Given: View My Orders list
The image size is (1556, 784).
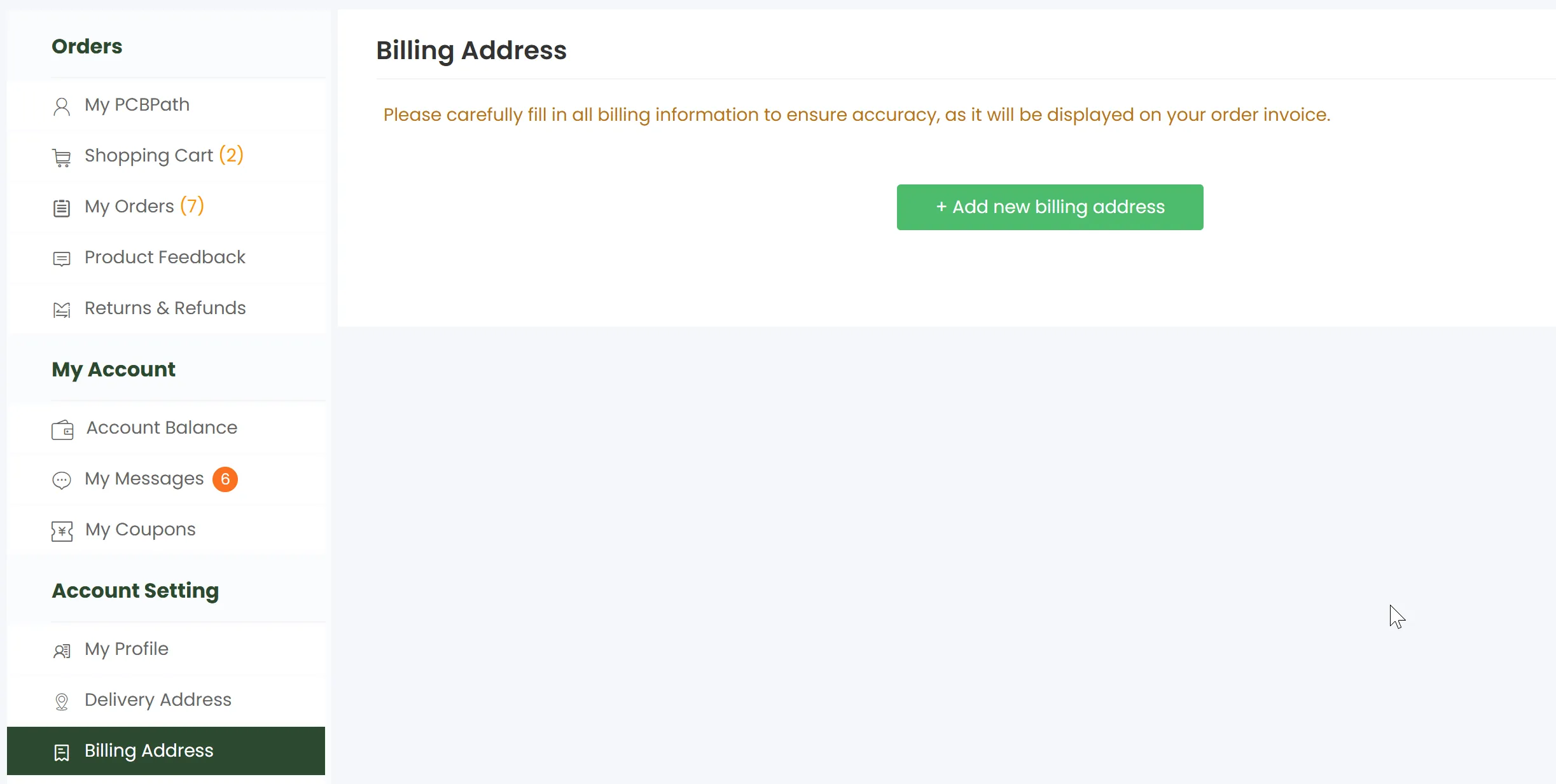Looking at the screenshot, I should [x=129, y=207].
